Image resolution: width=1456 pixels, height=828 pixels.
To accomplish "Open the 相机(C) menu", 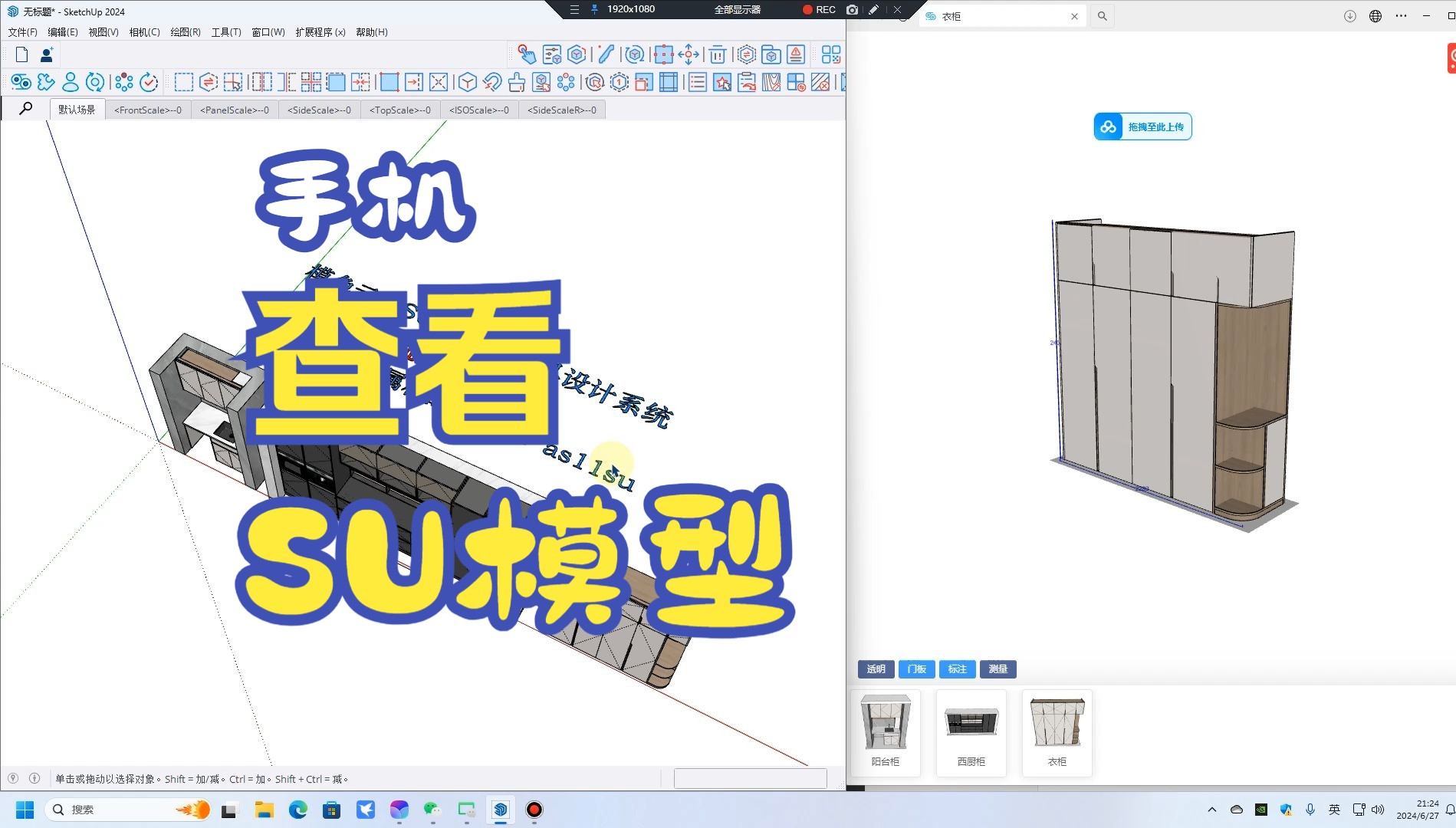I will coord(144,32).
